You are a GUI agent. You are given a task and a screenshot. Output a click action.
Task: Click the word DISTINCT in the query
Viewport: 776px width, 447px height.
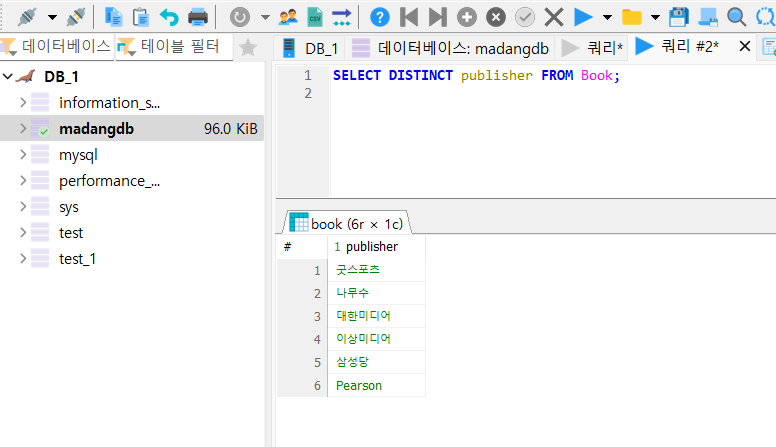[x=421, y=75]
